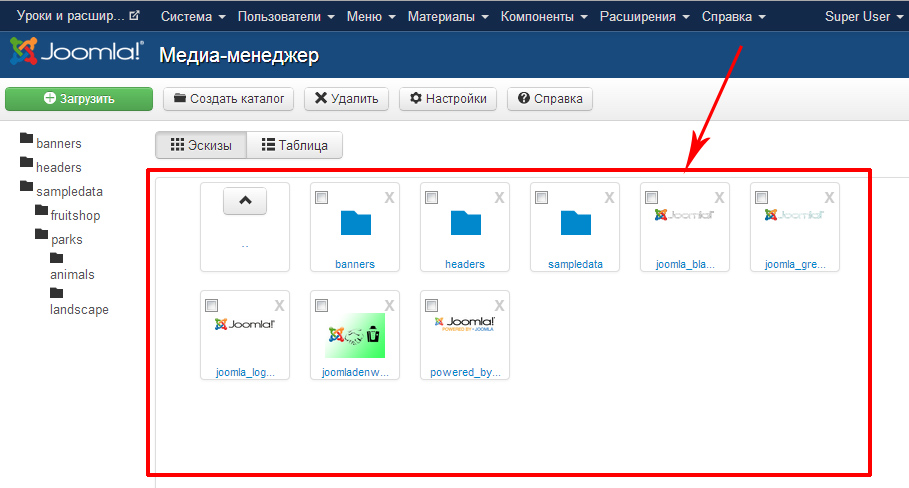
Task: Click the Joomla logo in header
Action: tap(76, 54)
